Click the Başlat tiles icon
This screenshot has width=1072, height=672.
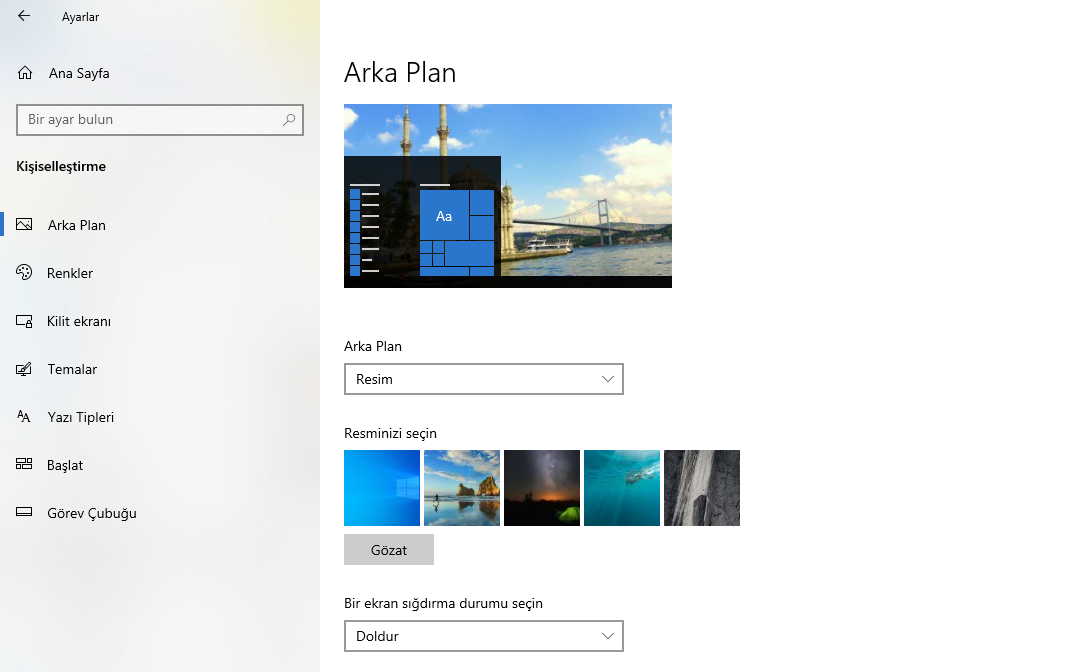[24, 464]
